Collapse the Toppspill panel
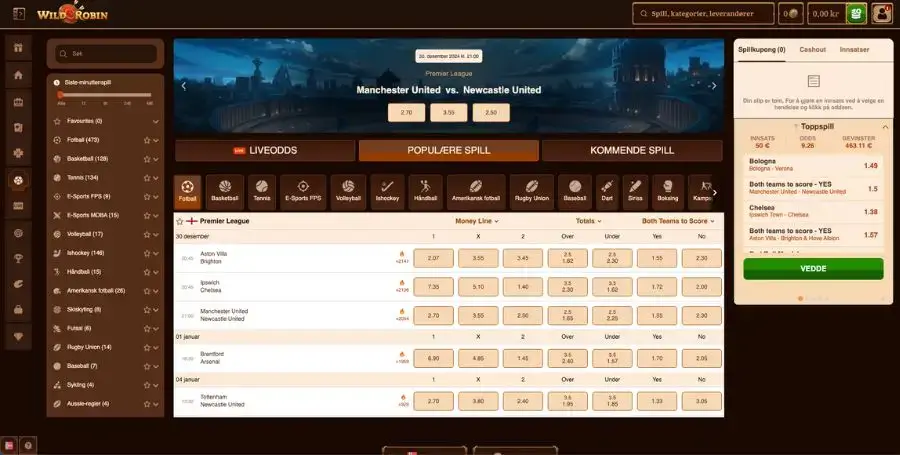The image size is (900, 455). pos(885,127)
